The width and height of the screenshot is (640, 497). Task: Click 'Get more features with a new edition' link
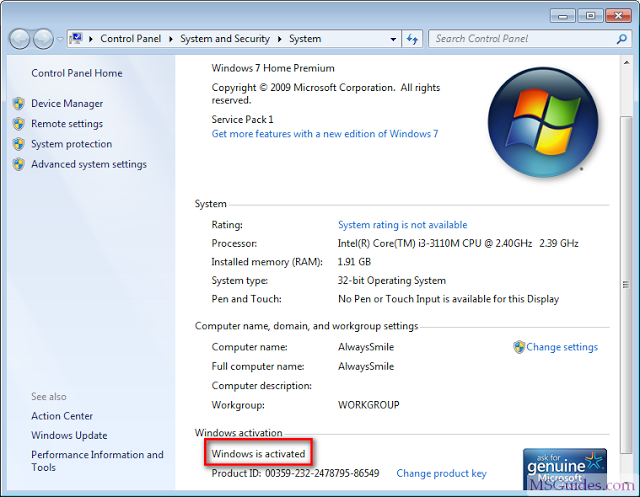click(x=325, y=134)
